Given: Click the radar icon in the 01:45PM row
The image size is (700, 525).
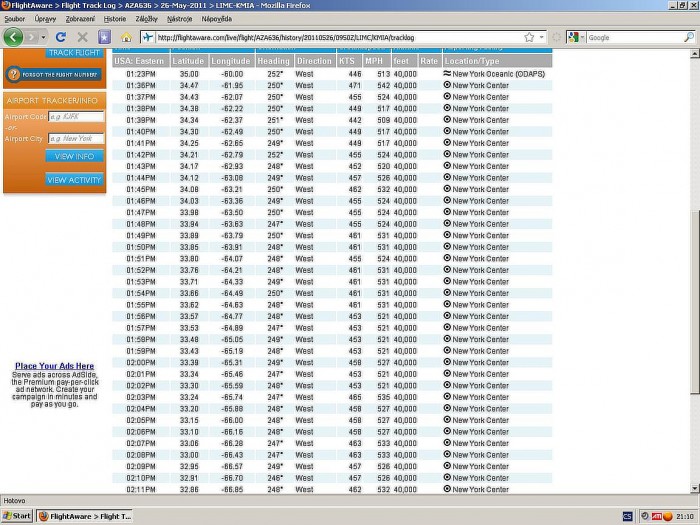Looking at the screenshot, I should (x=447, y=189).
